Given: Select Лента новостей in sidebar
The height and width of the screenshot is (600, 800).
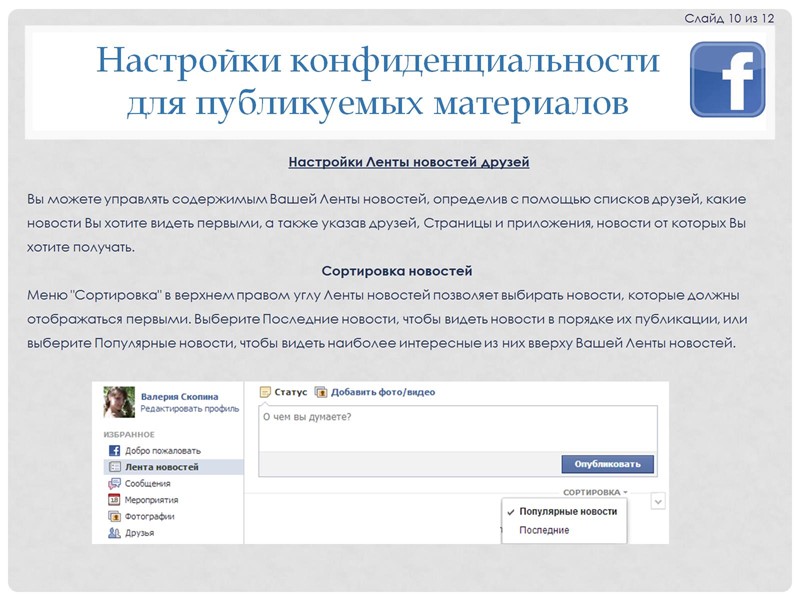Looking at the screenshot, I should (174, 467).
